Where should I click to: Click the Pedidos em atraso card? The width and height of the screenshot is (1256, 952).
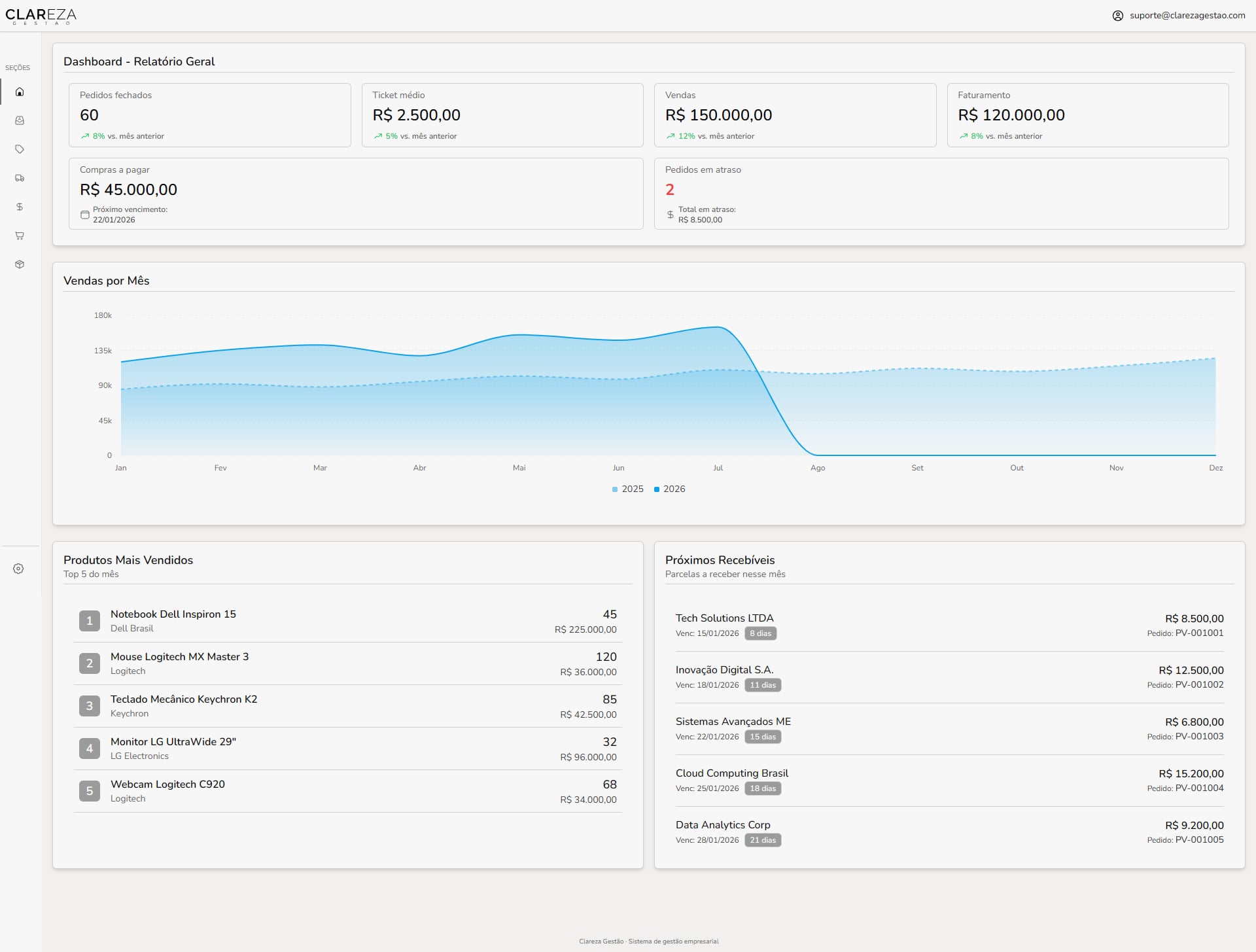click(943, 194)
